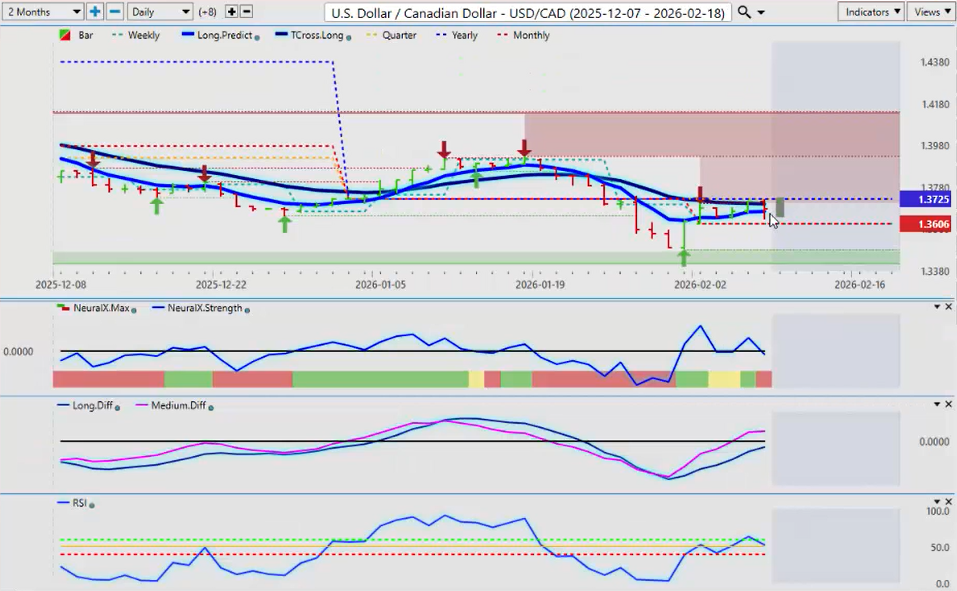The width and height of the screenshot is (957, 591).
Task: Close the Long.Diff indicator panel
Action: click(948, 404)
